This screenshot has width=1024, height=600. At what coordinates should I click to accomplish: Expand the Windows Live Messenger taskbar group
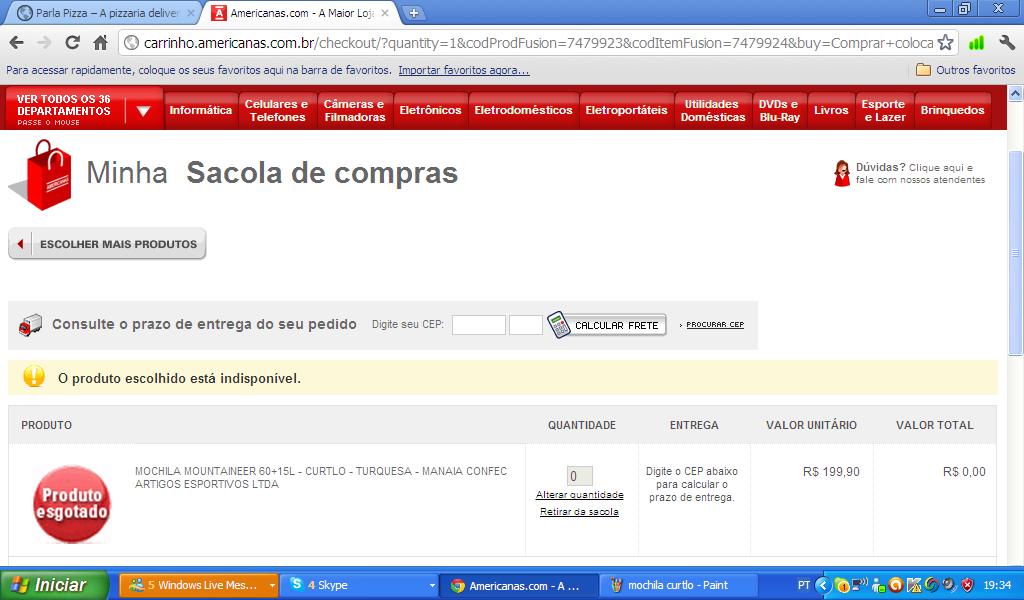click(271, 585)
